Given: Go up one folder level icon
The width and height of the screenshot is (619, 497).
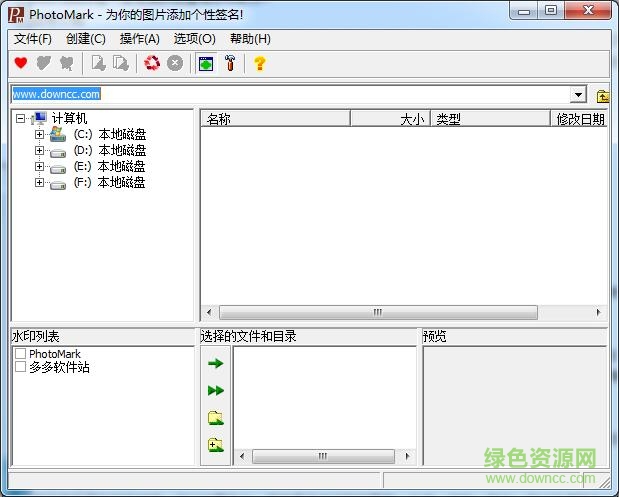Looking at the screenshot, I should click(x=603, y=96).
